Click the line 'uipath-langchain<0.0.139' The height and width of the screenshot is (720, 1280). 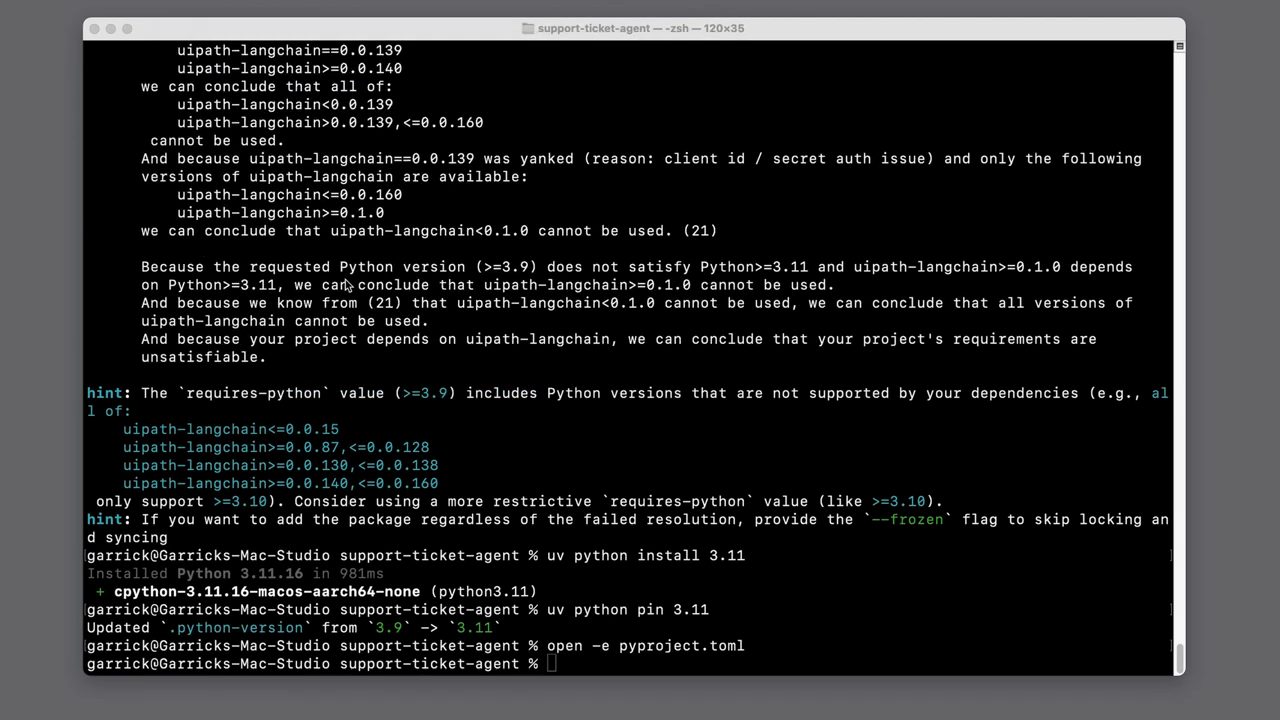(285, 105)
